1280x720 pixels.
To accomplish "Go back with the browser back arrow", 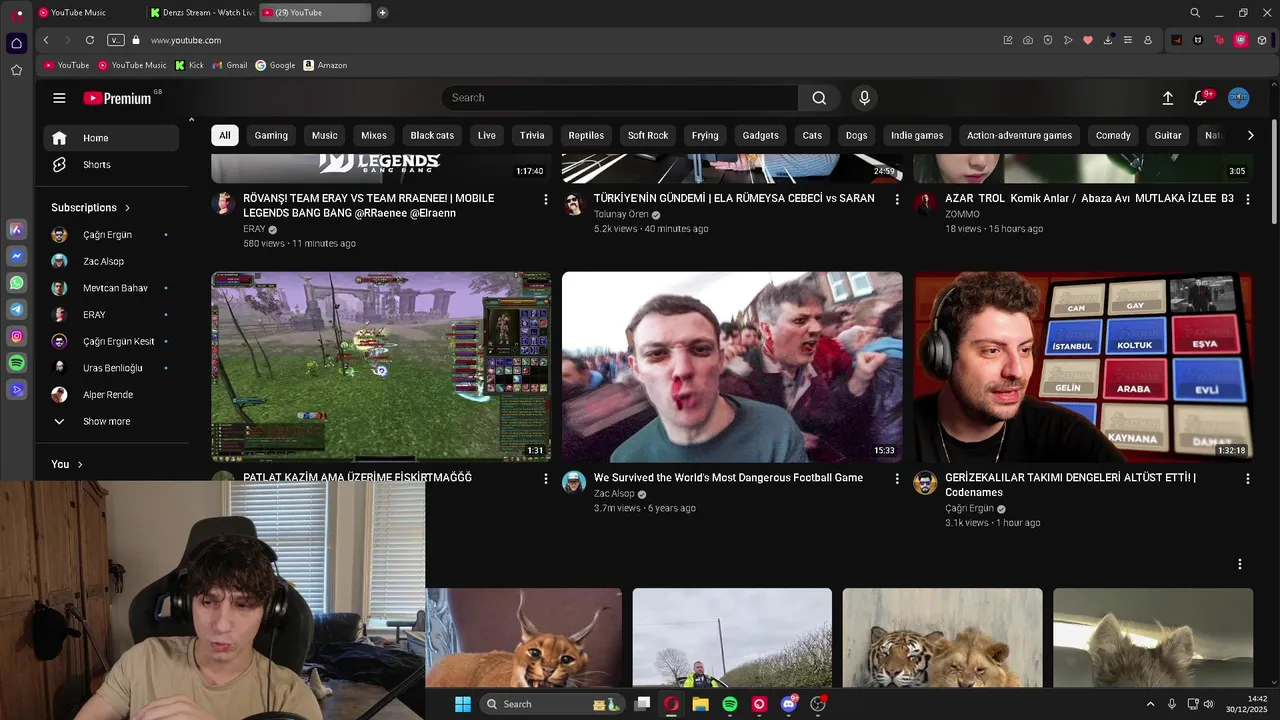I will tap(46, 40).
